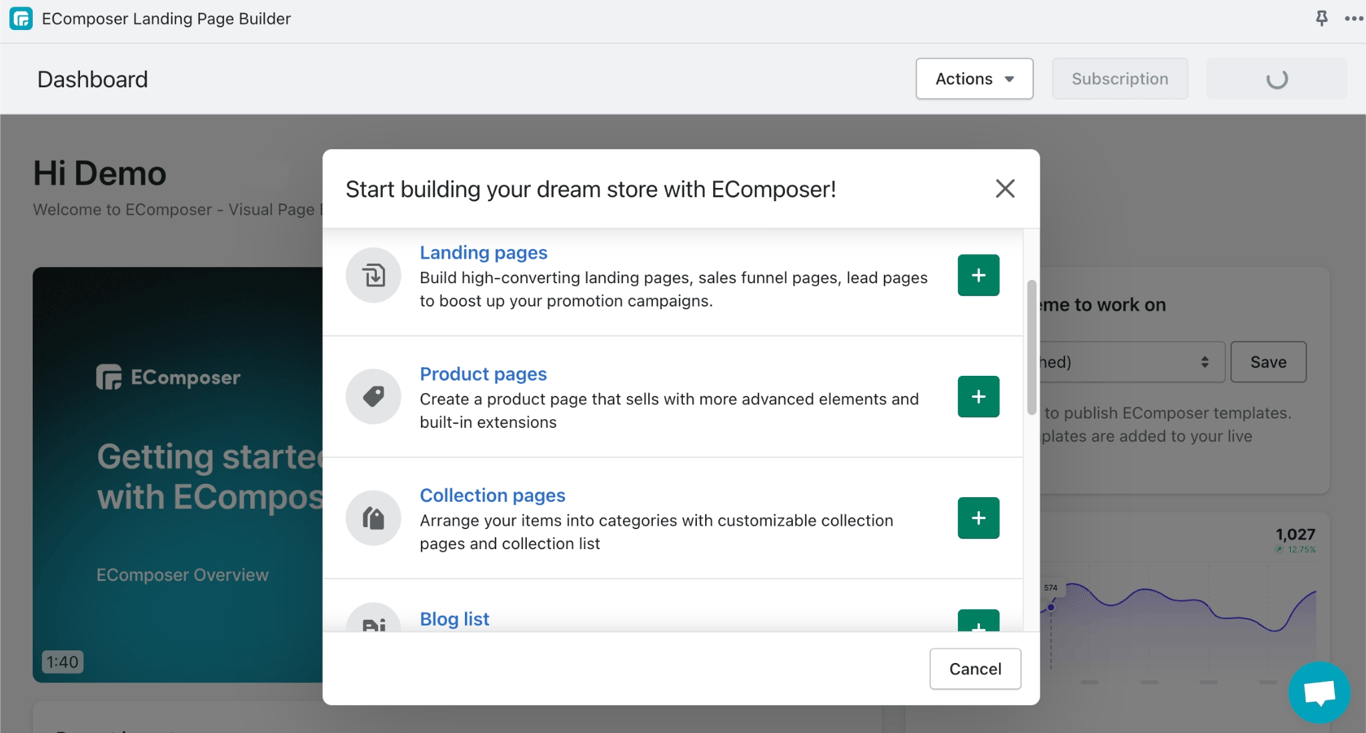Add a new Collection page
The height and width of the screenshot is (733, 1366).
[978, 518]
